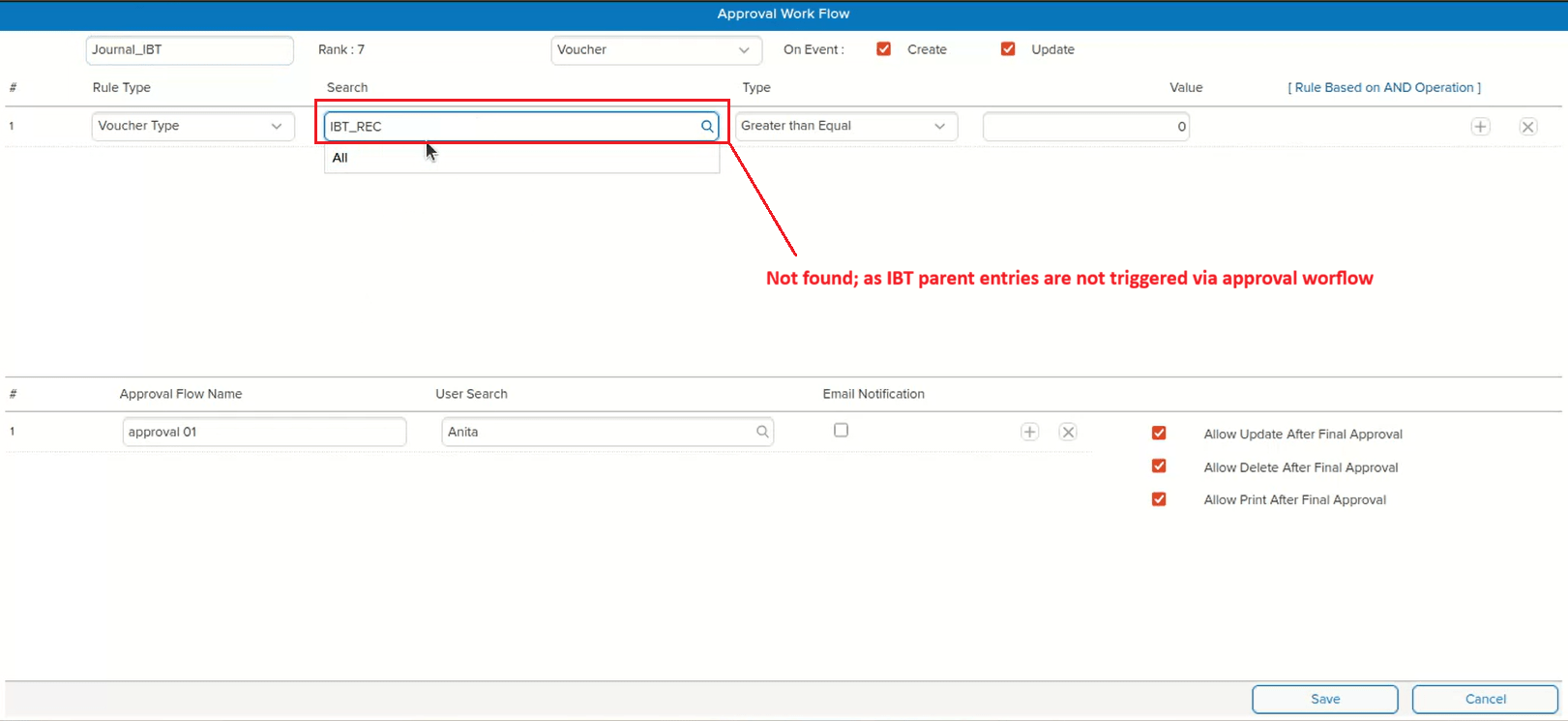Uncheck the Update event checkbox
The image size is (1568, 721).
pyautogui.click(x=1008, y=49)
